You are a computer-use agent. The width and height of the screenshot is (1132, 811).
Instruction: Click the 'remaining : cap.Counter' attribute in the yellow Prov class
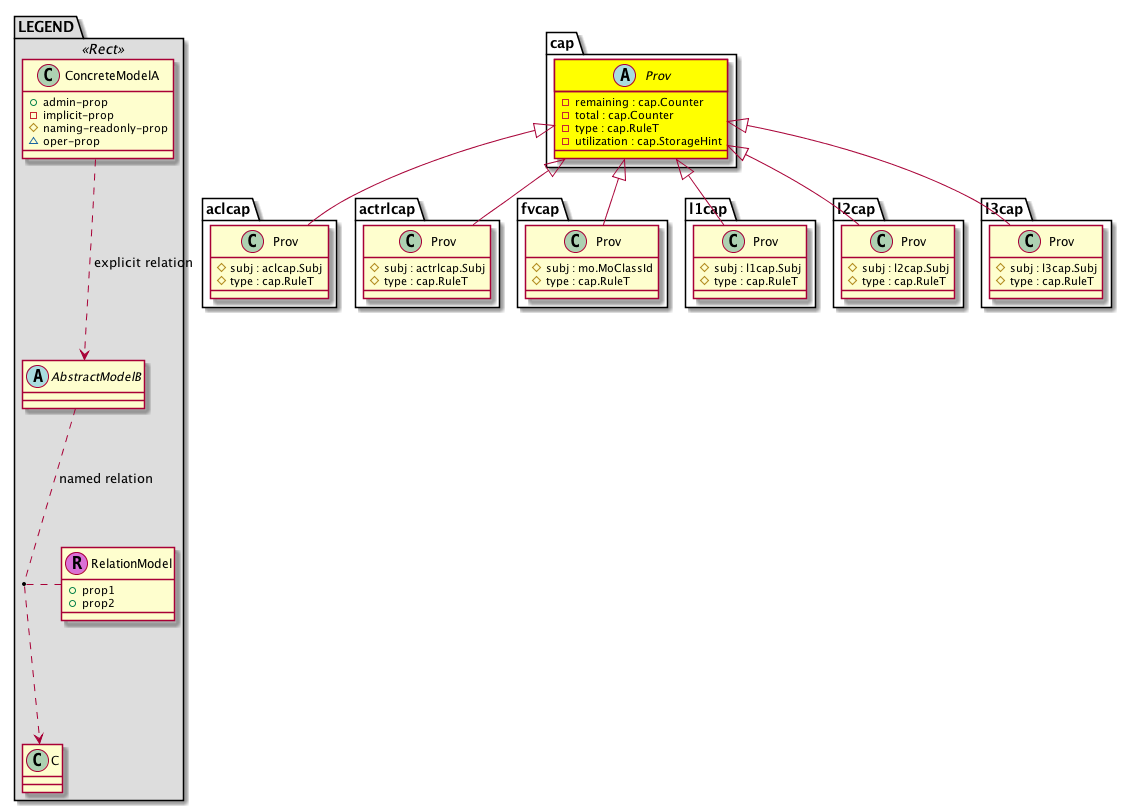pos(638,102)
